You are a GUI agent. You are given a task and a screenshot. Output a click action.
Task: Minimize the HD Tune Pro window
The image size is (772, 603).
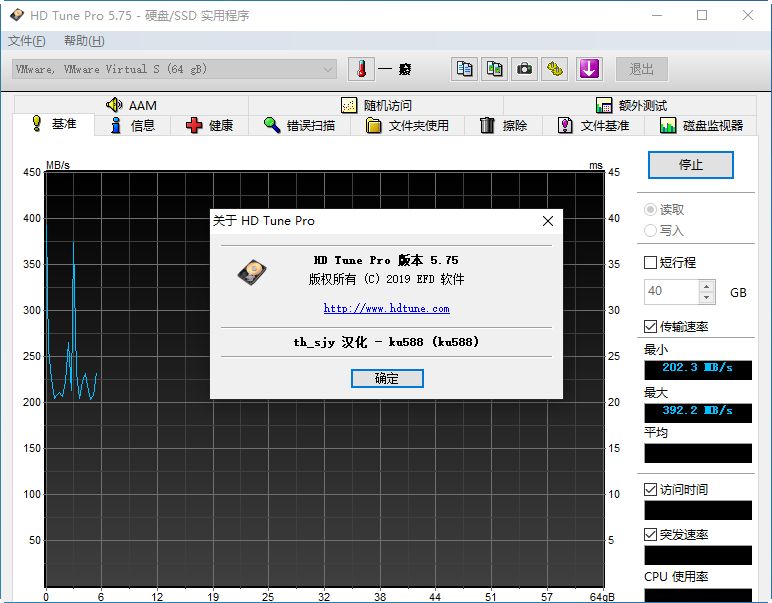657,15
